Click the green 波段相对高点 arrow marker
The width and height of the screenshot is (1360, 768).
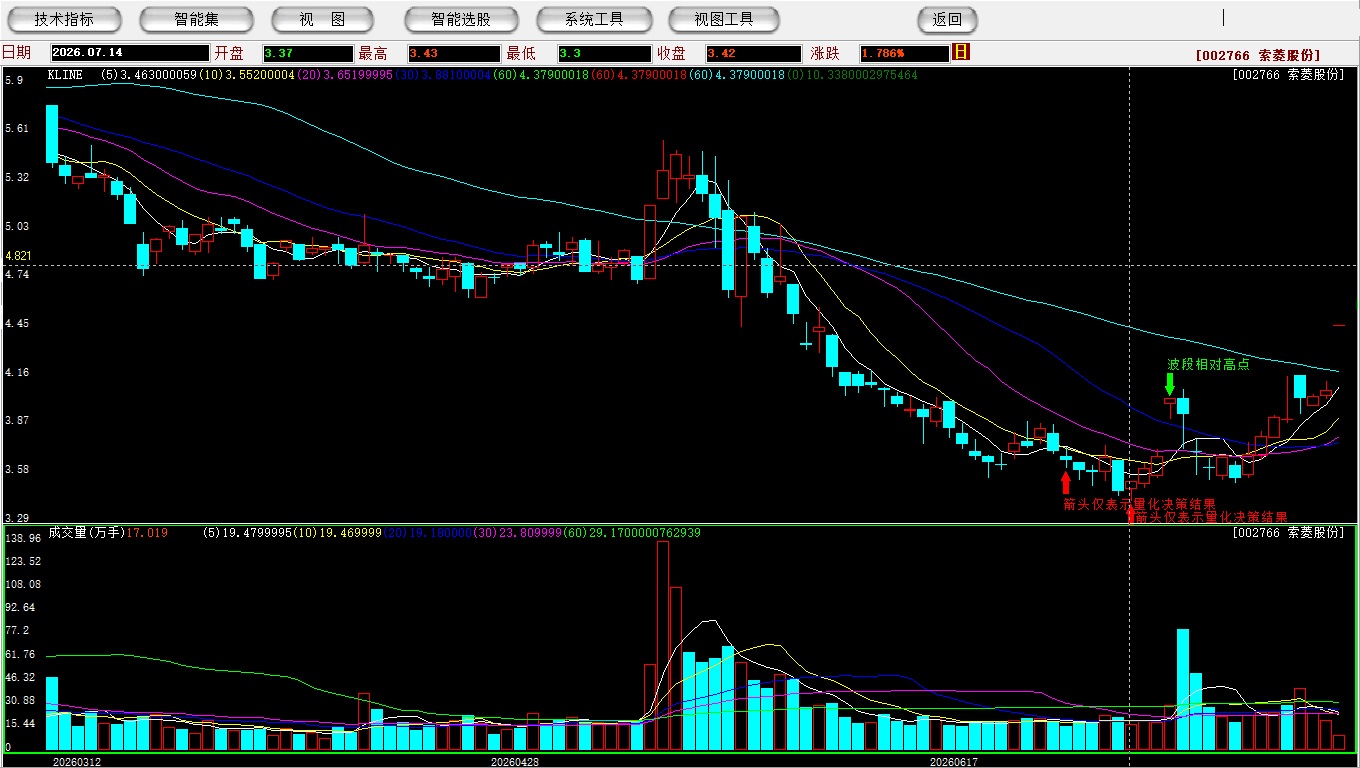coord(1170,384)
